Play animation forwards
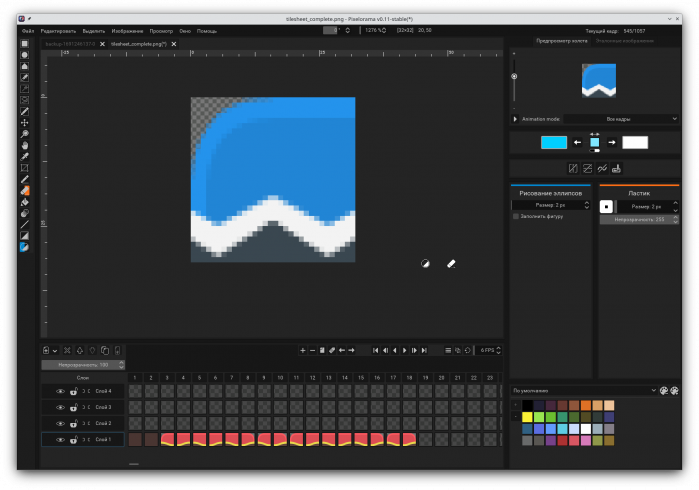The image size is (699, 490). pyautogui.click(x=405, y=350)
